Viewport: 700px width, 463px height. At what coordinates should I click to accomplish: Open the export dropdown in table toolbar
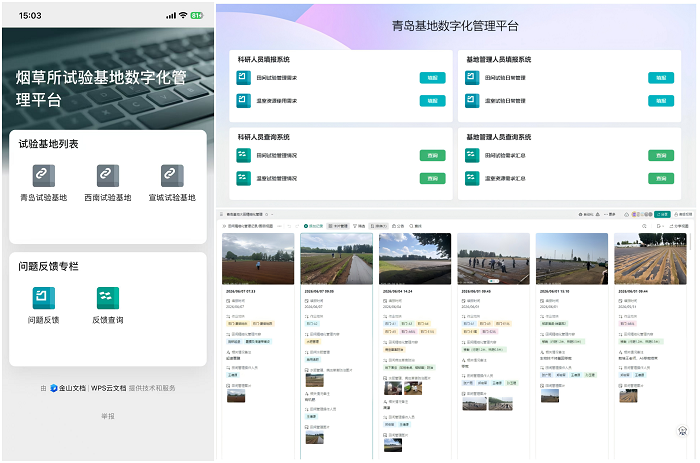click(x=660, y=226)
